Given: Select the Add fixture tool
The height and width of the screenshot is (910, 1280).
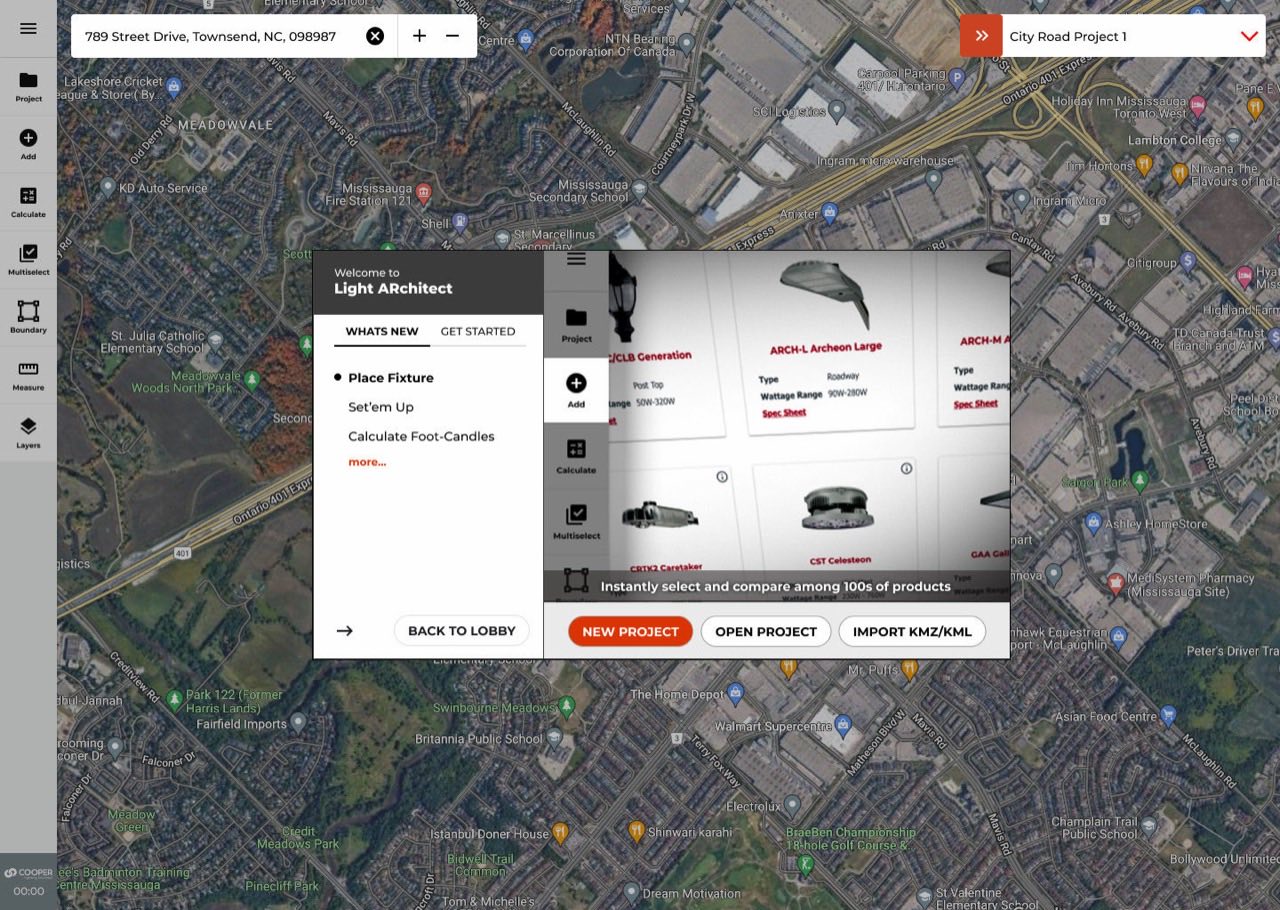Looking at the screenshot, I should [28, 144].
